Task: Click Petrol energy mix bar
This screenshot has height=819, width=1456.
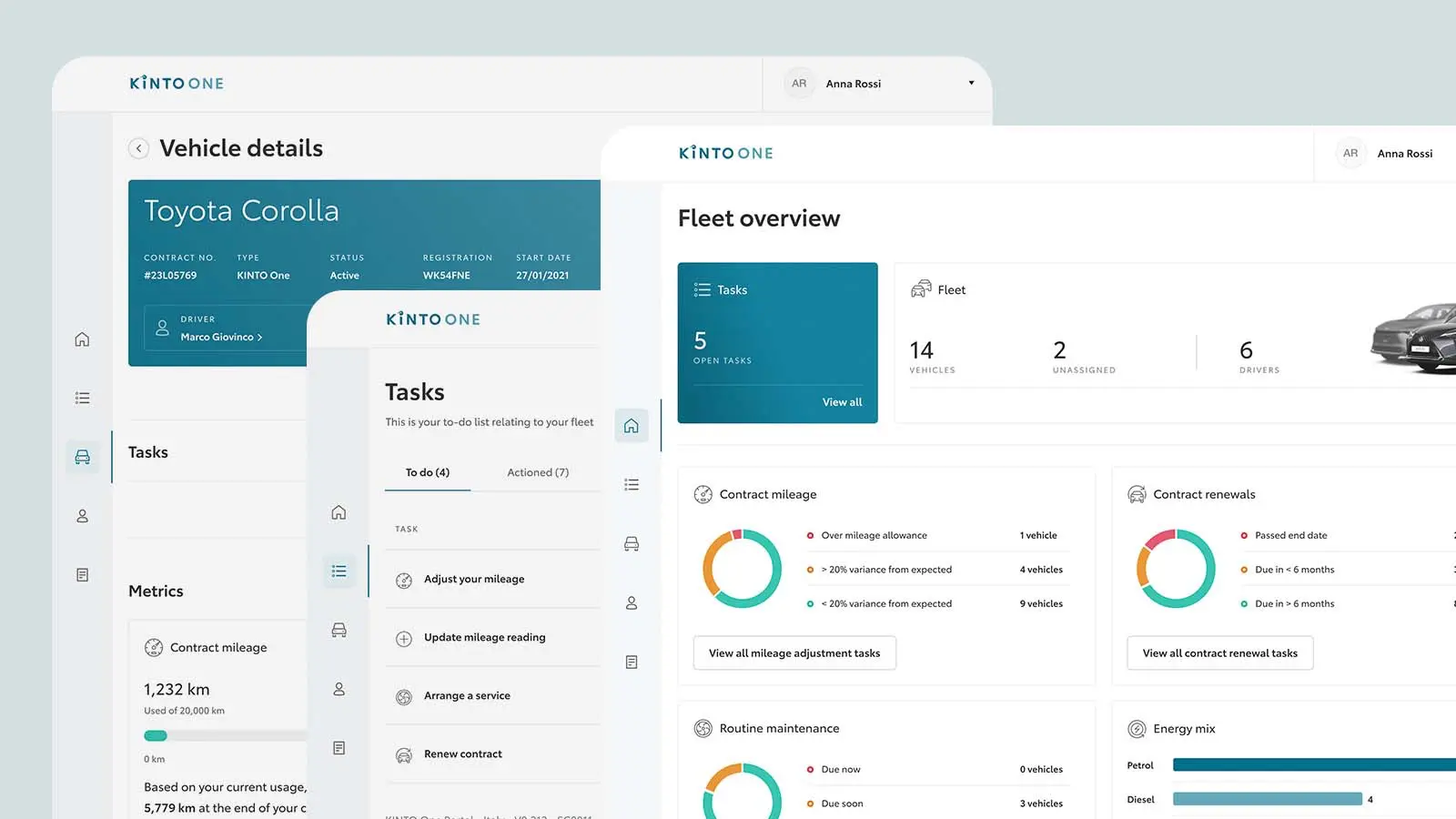Action: (x=1314, y=764)
